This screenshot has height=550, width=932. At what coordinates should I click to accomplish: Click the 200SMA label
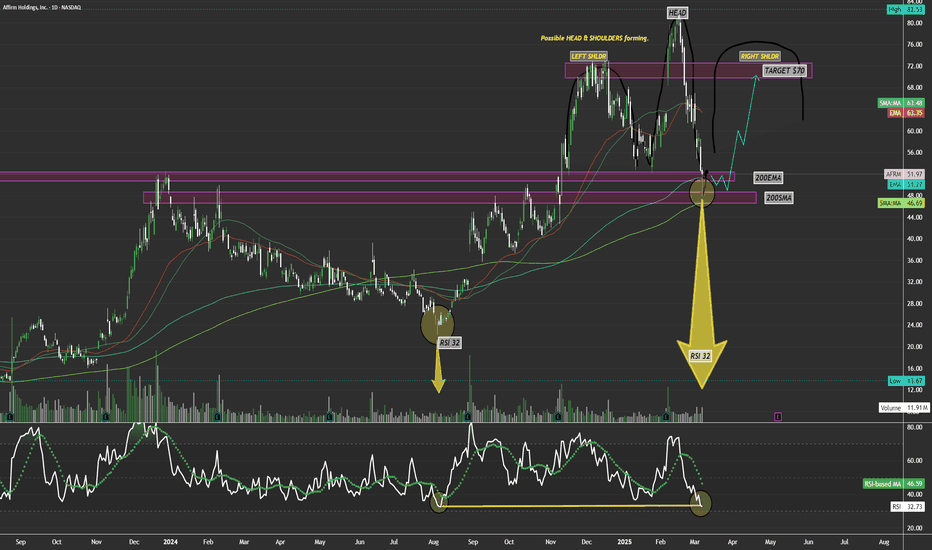pos(779,198)
